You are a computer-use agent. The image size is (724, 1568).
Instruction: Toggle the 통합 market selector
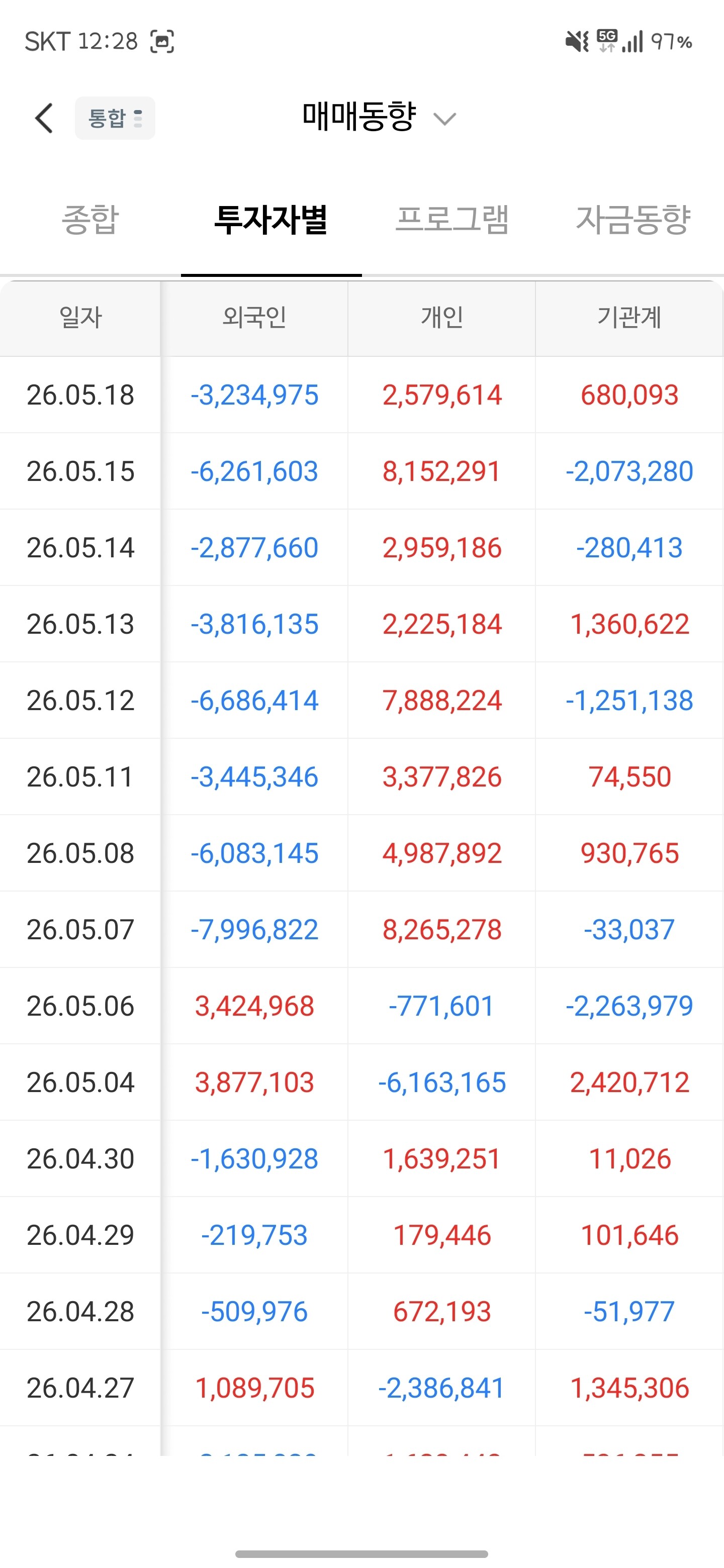[x=115, y=118]
